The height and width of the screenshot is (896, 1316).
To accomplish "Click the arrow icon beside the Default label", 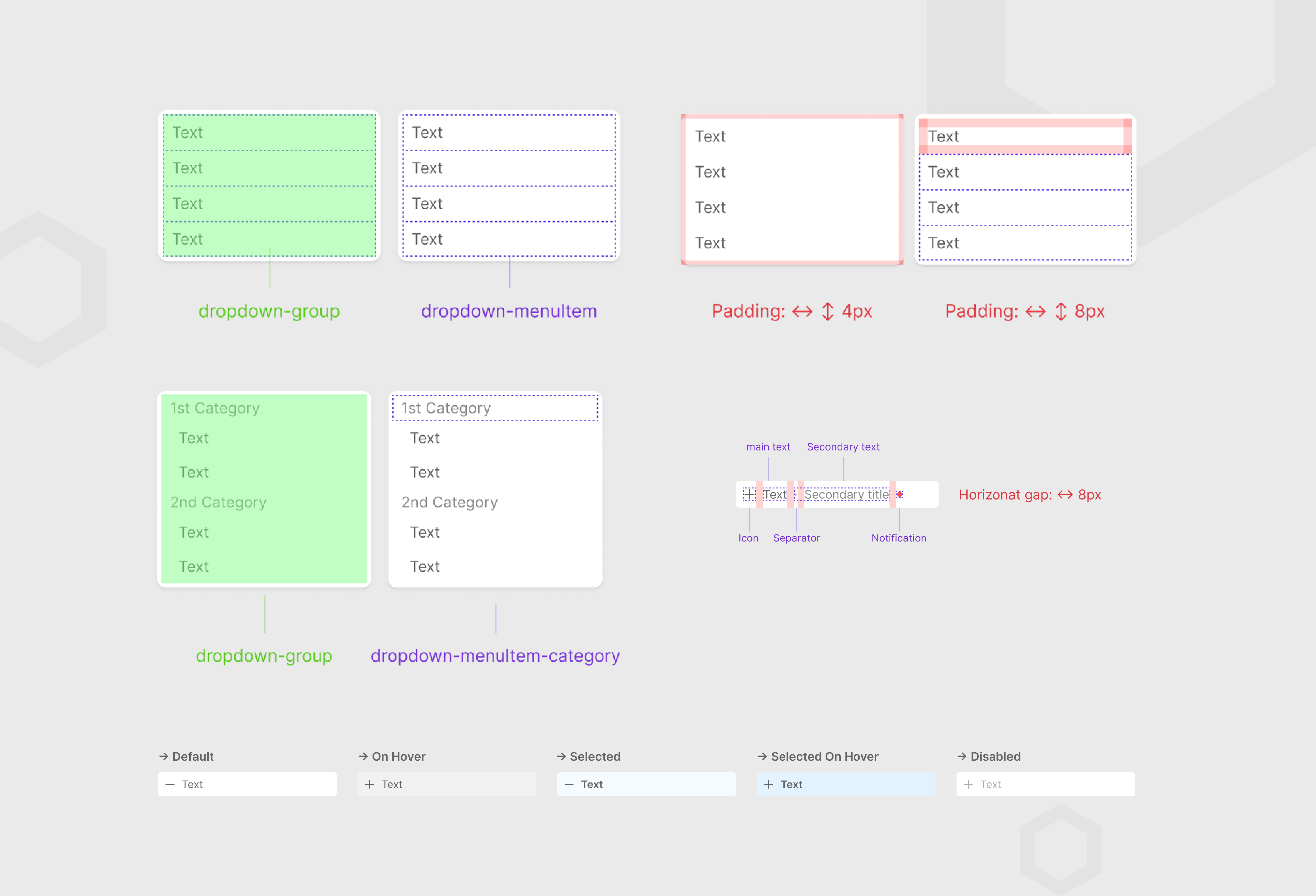I will click(x=164, y=757).
